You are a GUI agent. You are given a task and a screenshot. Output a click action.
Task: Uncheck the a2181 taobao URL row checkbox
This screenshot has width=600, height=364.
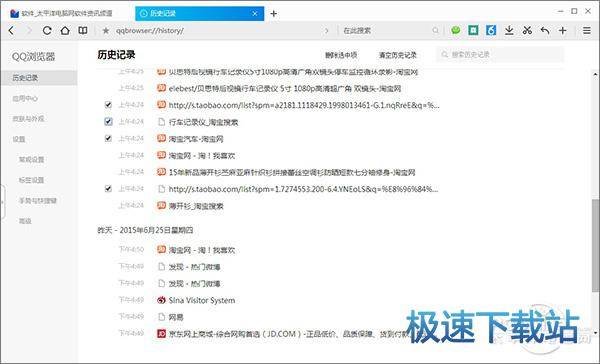108,105
